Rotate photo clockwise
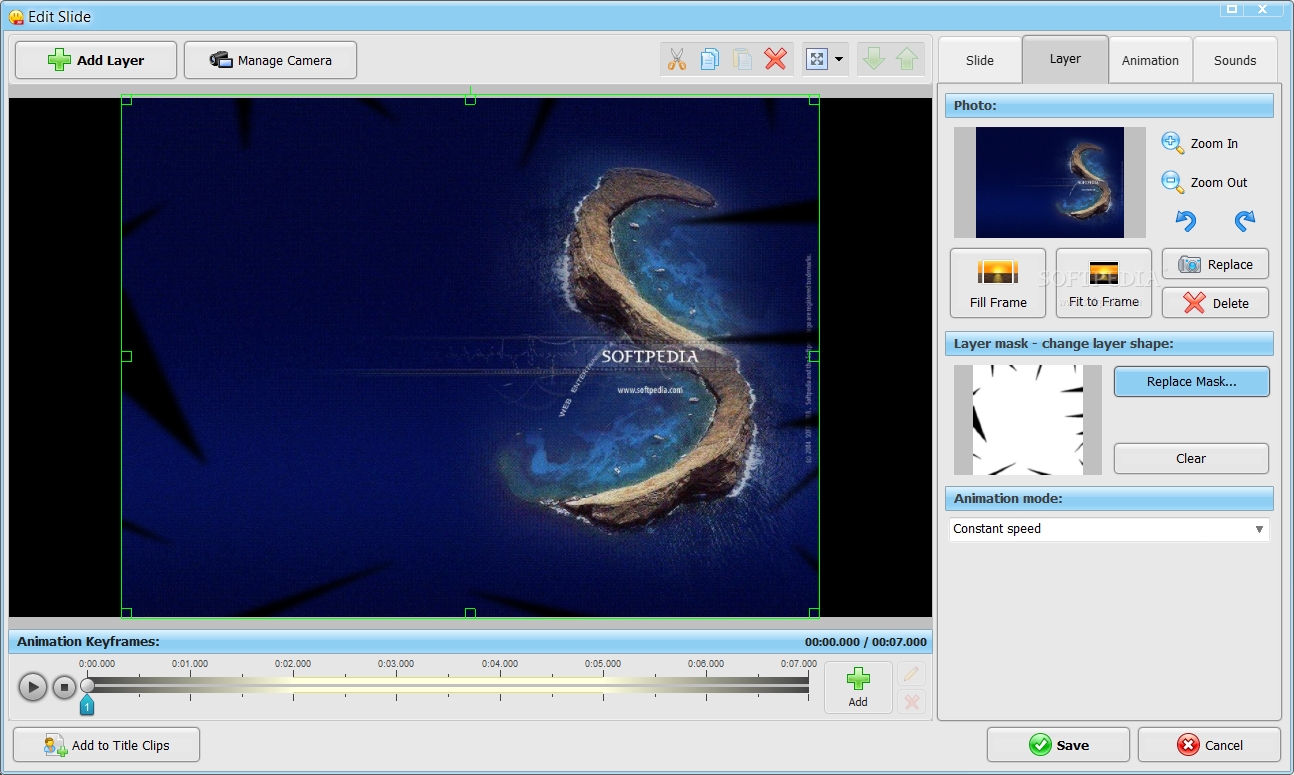This screenshot has width=1294, height=775. point(1245,221)
